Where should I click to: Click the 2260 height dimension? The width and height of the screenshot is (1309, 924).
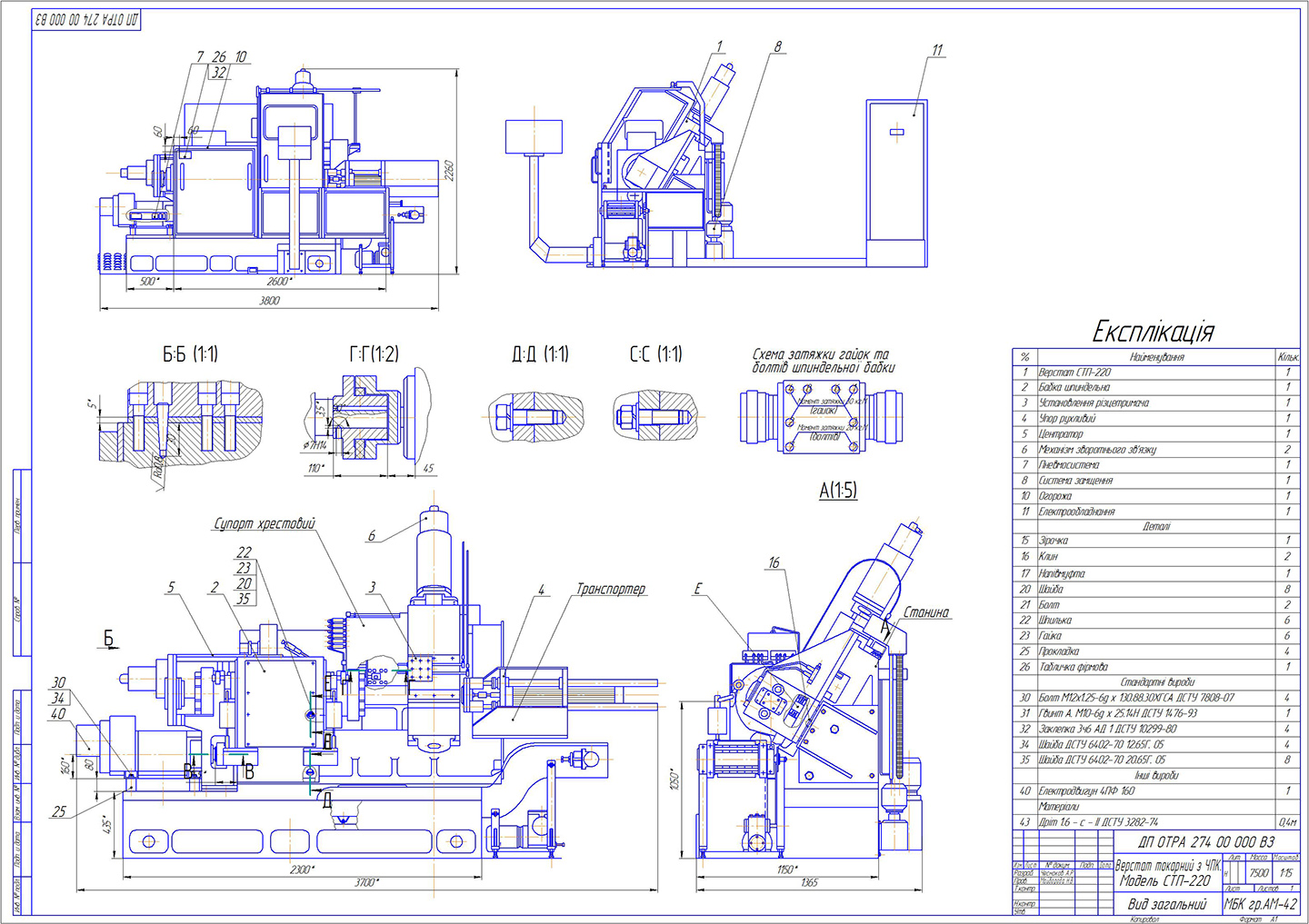[x=448, y=170]
